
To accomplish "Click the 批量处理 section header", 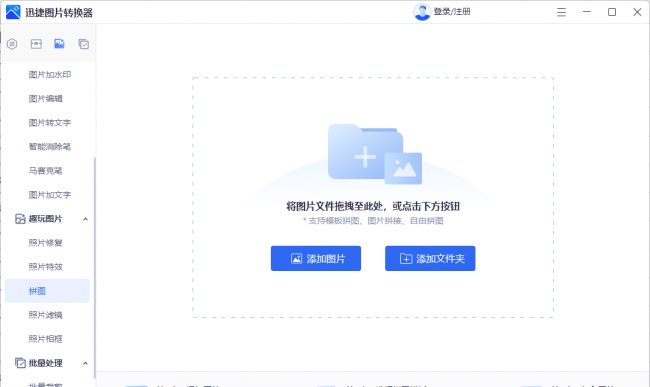I will [47, 363].
